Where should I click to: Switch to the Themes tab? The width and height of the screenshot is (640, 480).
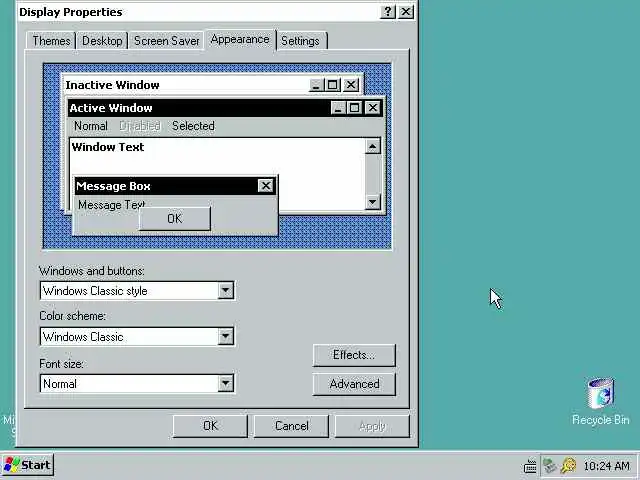tap(51, 41)
